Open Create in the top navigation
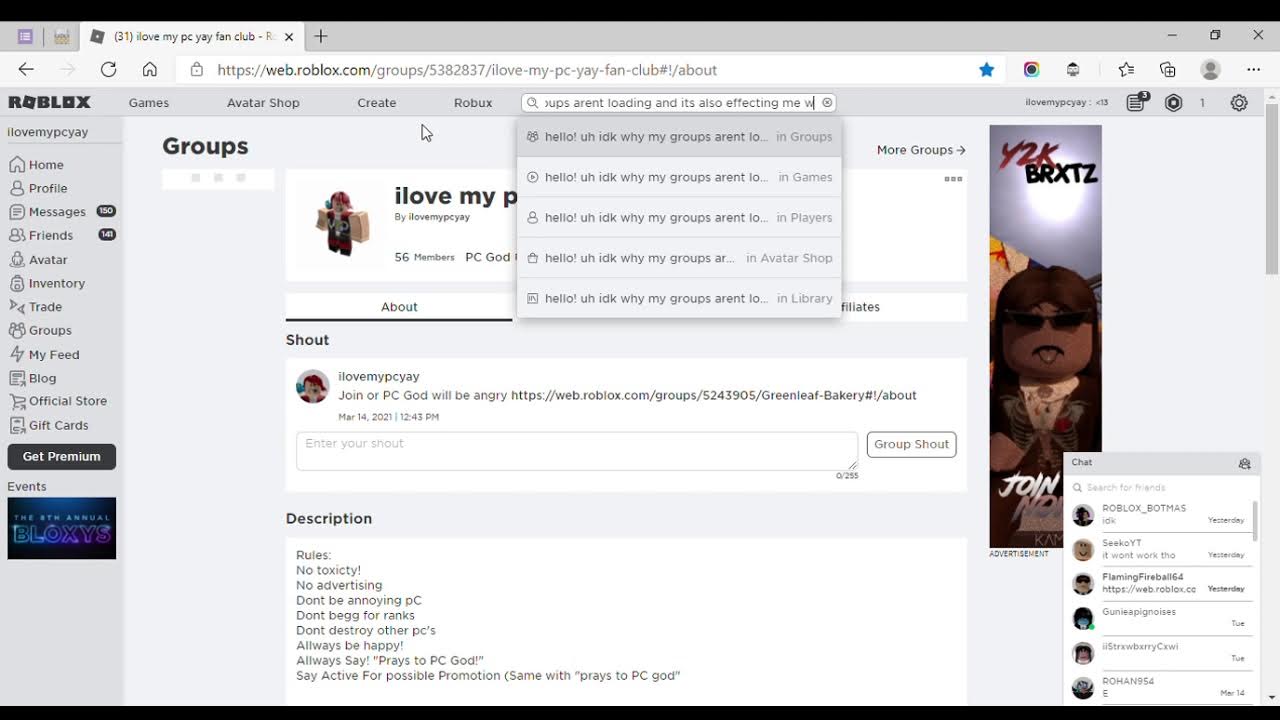This screenshot has height=720, width=1280. click(x=377, y=102)
